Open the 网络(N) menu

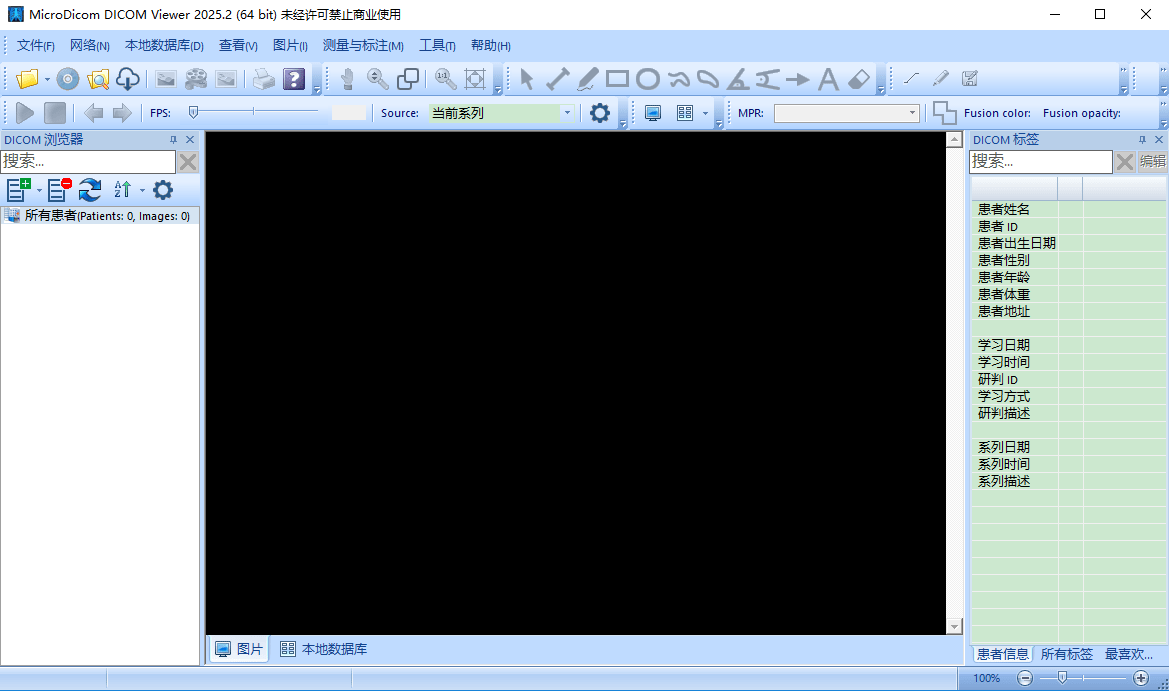pyautogui.click(x=89, y=45)
